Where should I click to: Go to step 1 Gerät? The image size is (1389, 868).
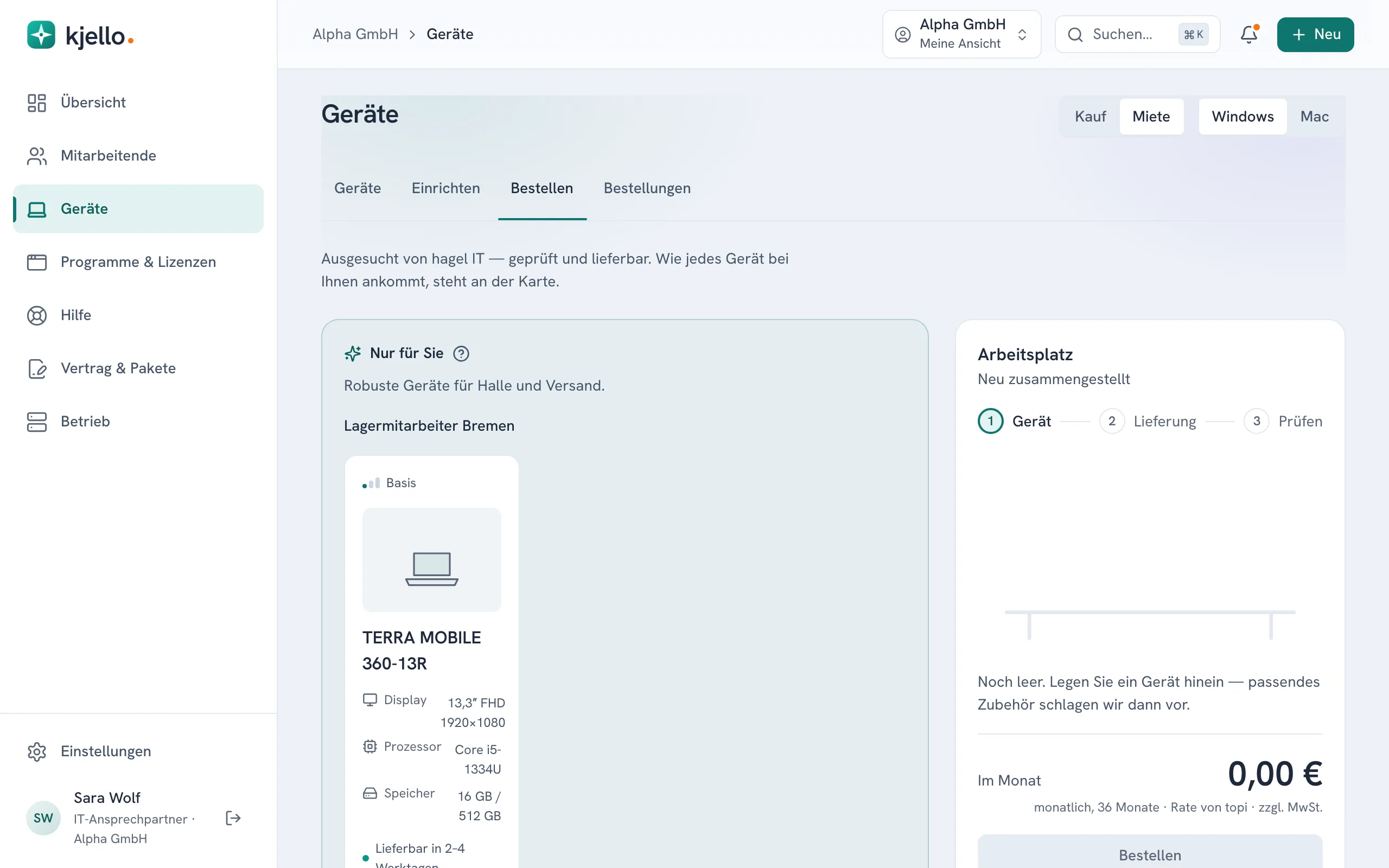pyautogui.click(x=1014, y=422)
